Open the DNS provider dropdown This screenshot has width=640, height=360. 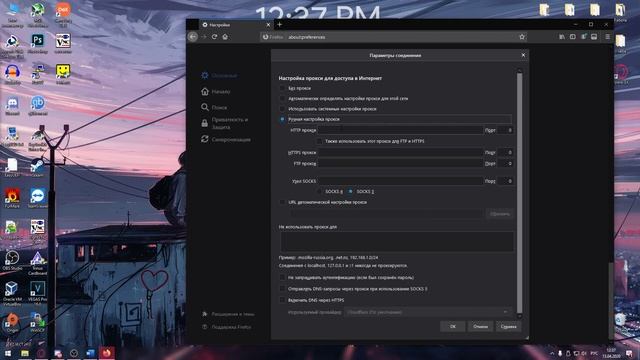pyautogui.click(x=428, y=312)
